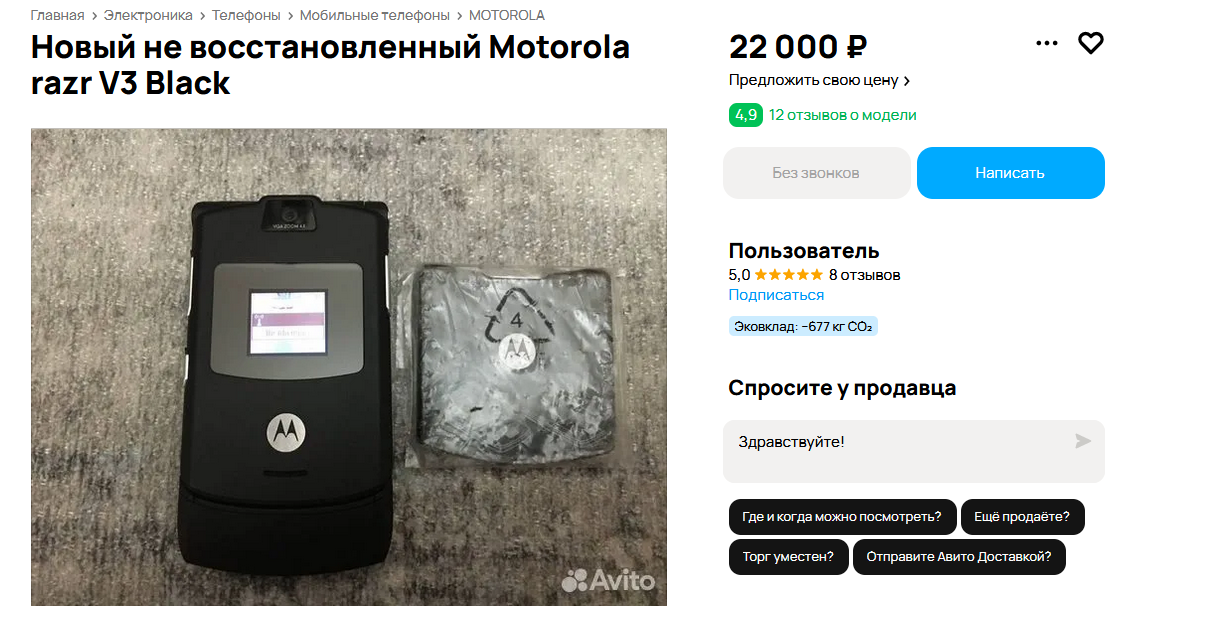Open 'Главная' breadcrumb link
This screenshot has height=618, width=1218.
(57, 15)
